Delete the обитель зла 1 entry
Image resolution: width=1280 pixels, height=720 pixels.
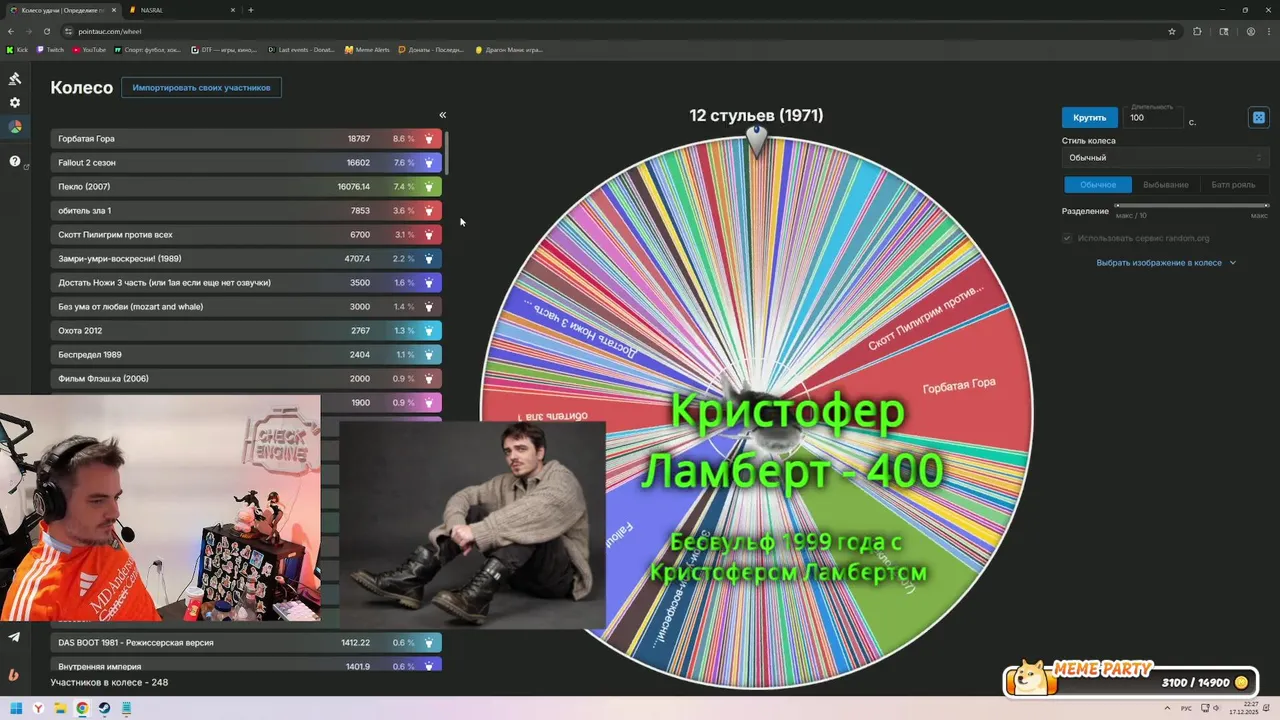[429, 211]
